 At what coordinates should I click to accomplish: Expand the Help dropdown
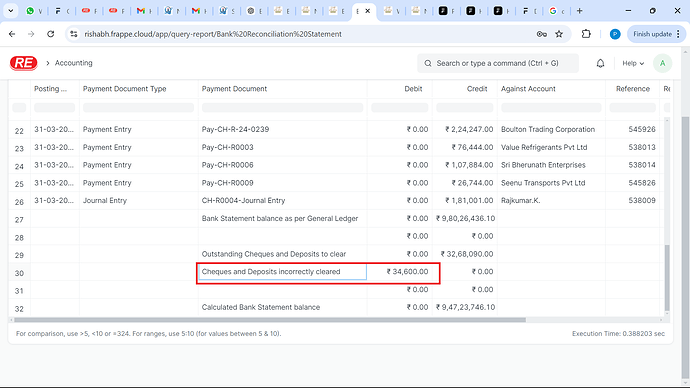click(633, 63)
